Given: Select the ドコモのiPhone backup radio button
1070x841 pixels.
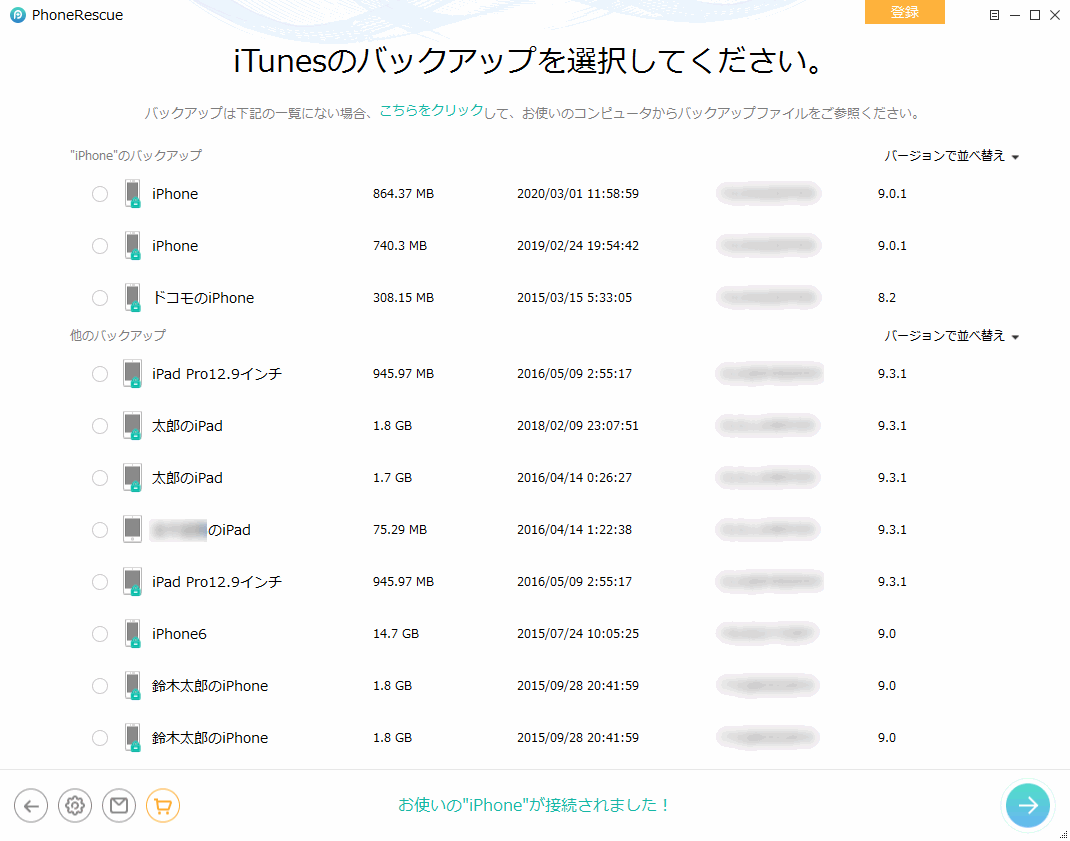Looking at the screenshot, I should (100, 298).
